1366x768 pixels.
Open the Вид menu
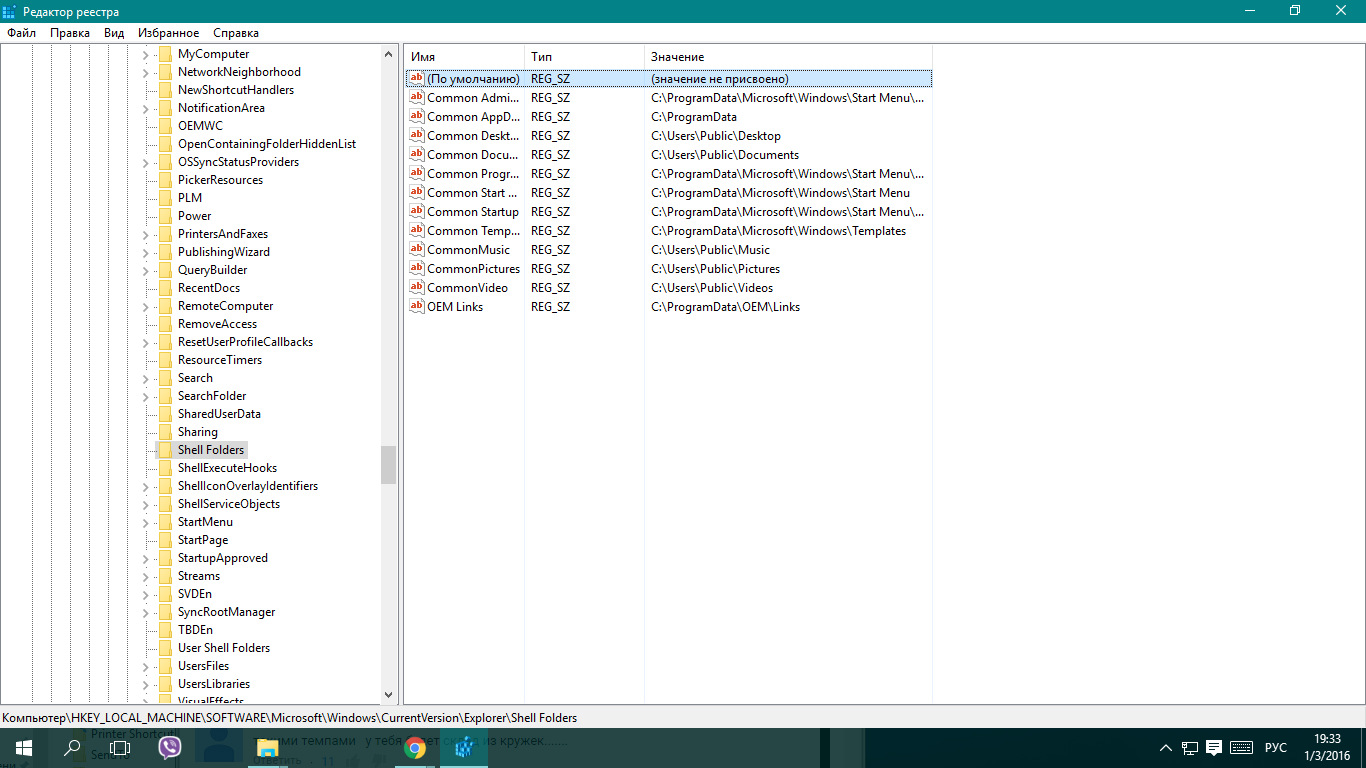tap(114, 33)
